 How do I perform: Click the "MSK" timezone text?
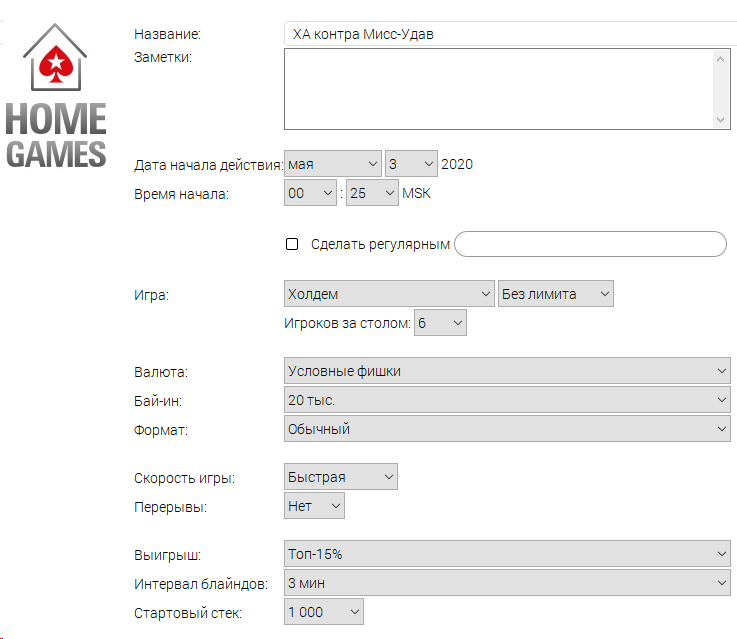(x=416, y=193)
